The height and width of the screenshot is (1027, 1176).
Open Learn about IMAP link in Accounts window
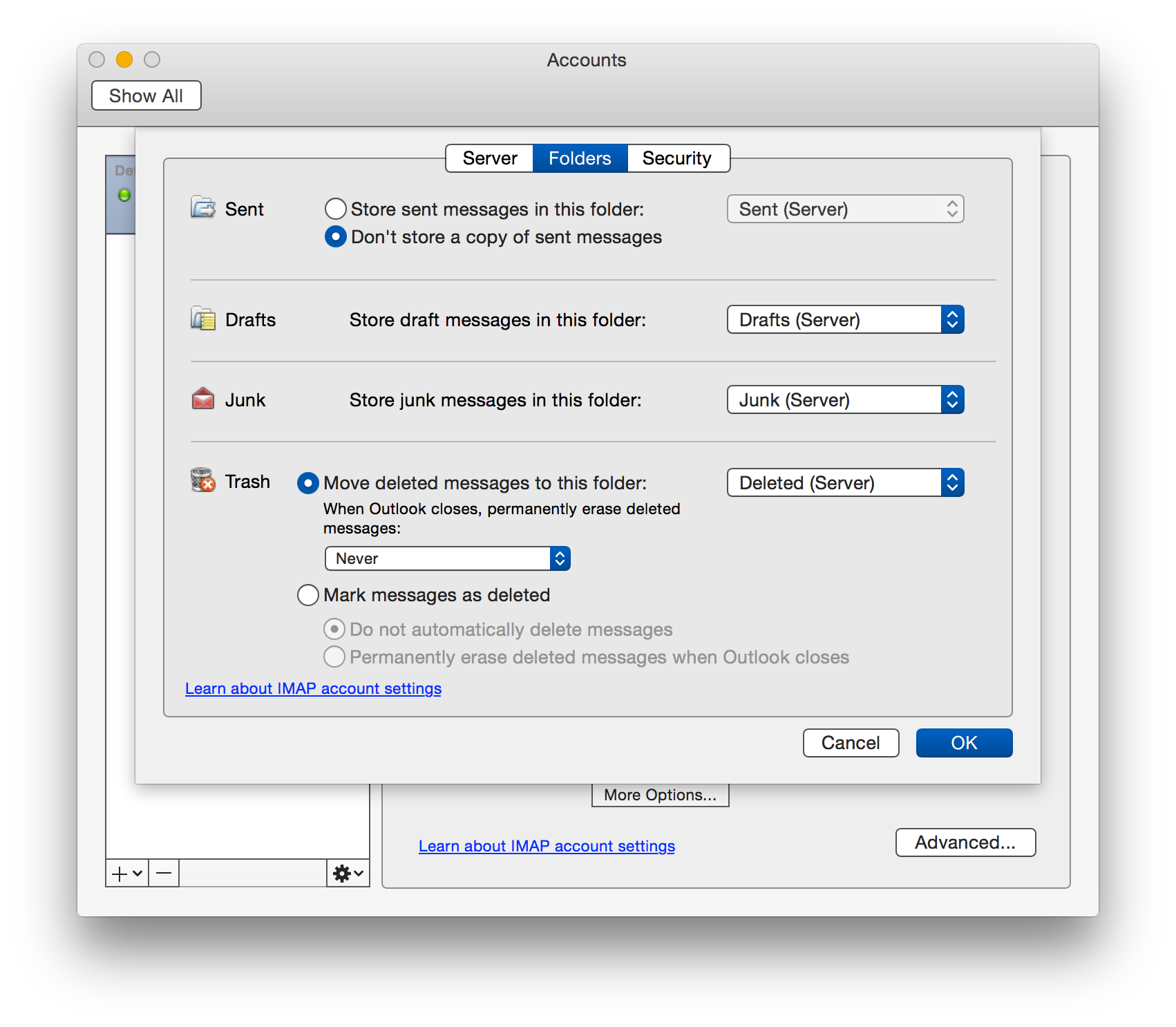[547, 846]
